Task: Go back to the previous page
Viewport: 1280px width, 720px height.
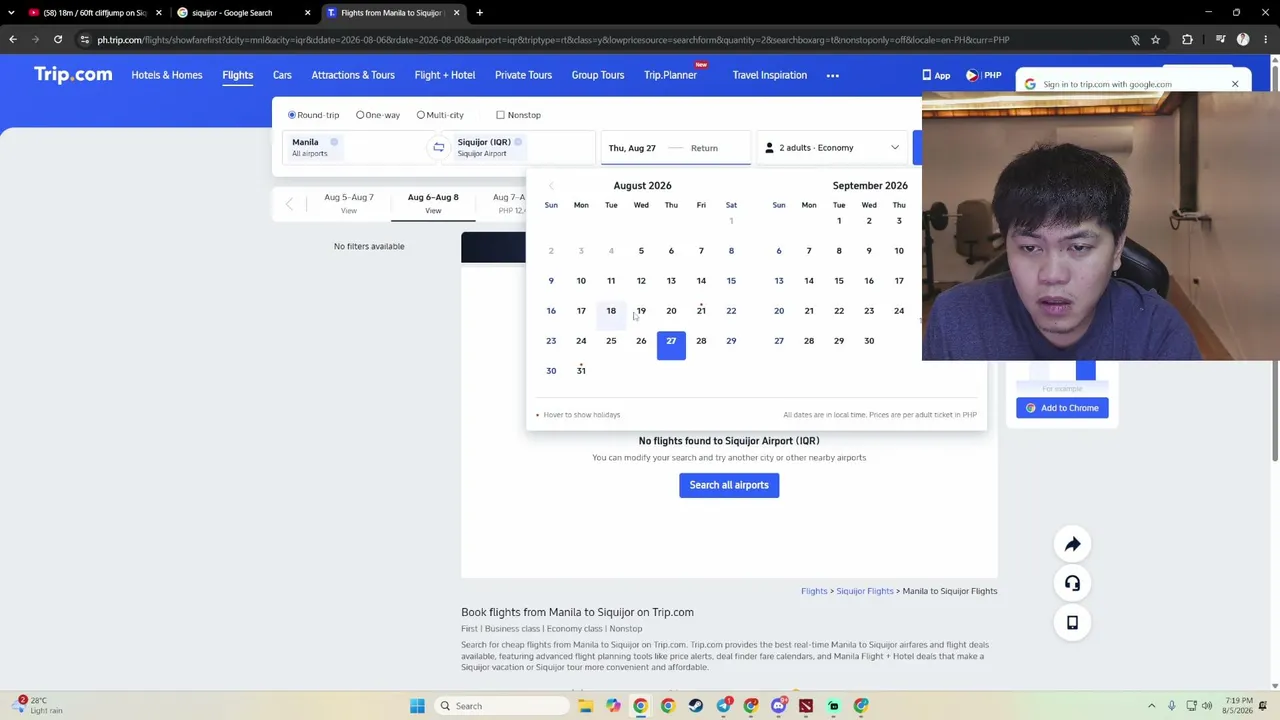Action: [x=13, y=40]
